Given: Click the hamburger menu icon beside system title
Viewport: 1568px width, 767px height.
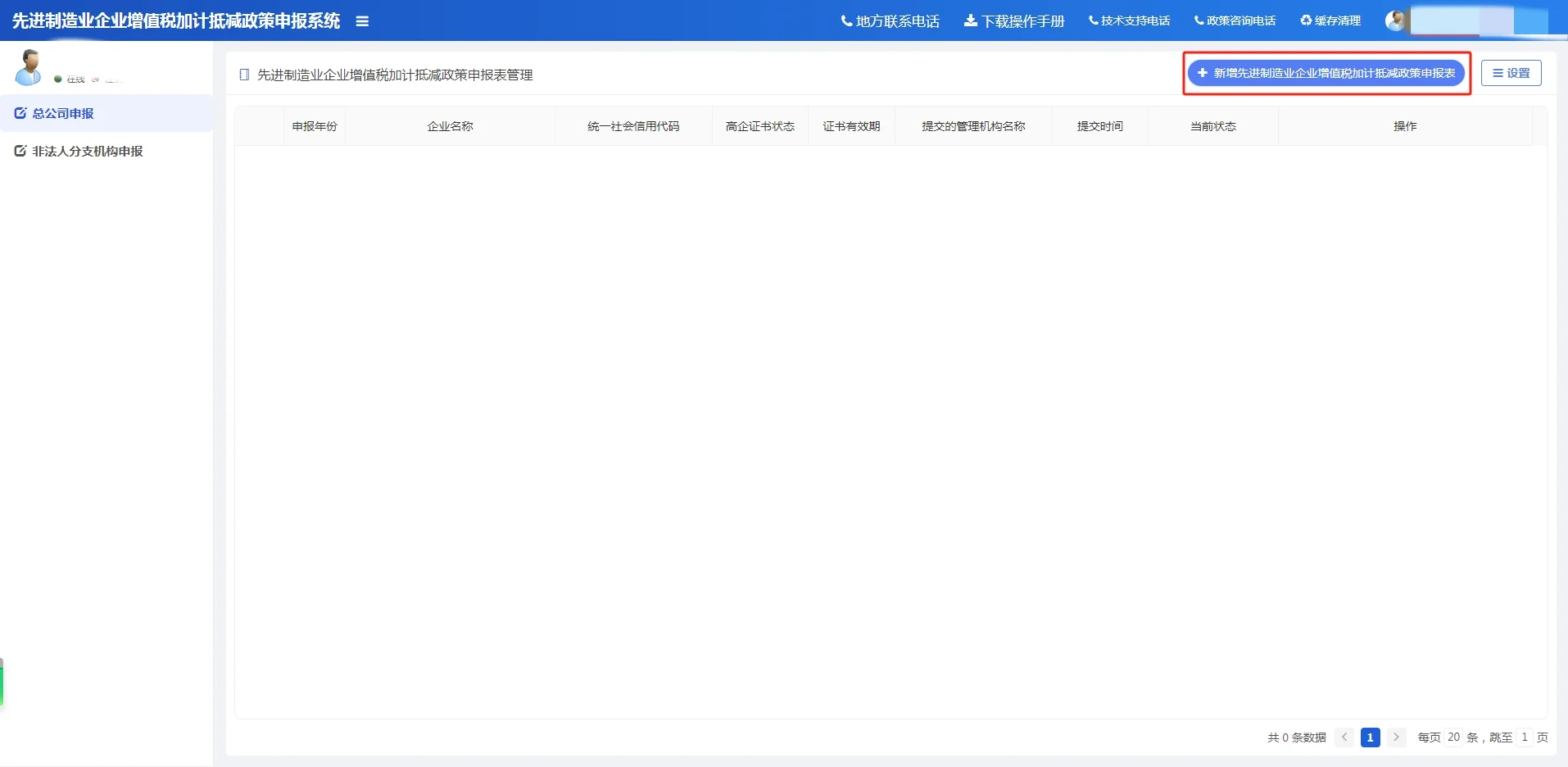Looking at the screenshot, I should 362,21.
